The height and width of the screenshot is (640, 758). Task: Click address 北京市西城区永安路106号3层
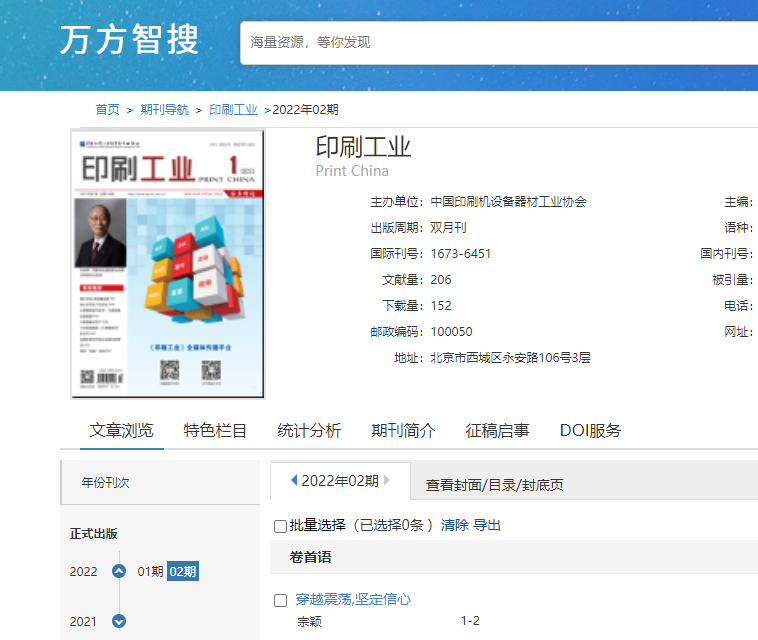point(510,358)
